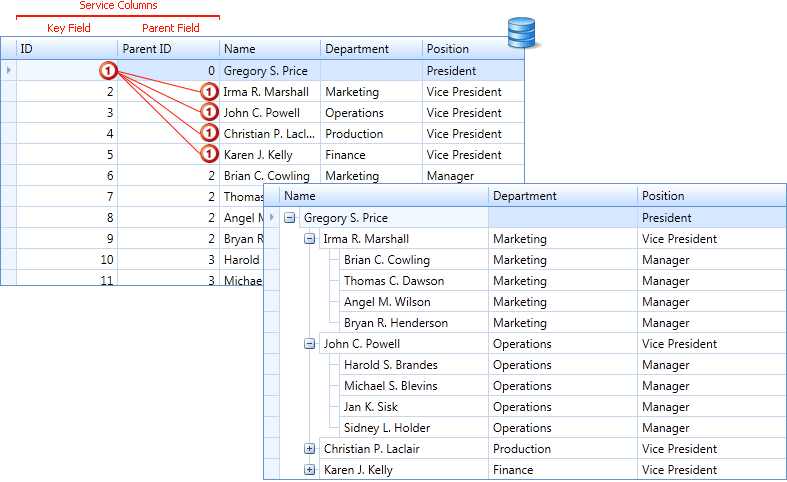This screenshot has width=787, height=482.
Task: Click the red circled 1 beside Karen J. Kelly
Action: (209, 154)
